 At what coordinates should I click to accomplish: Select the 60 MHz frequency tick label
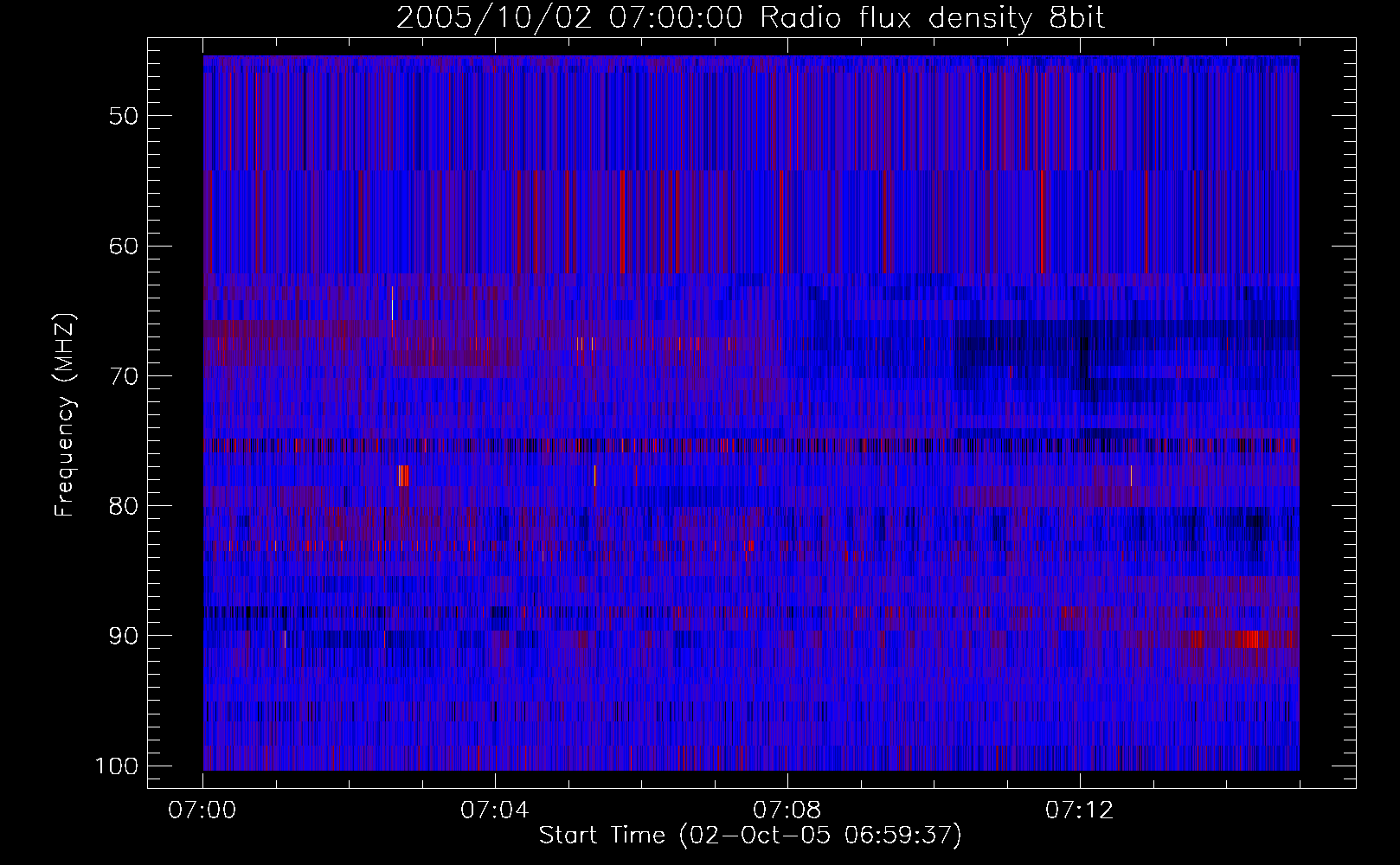[124, 246]
